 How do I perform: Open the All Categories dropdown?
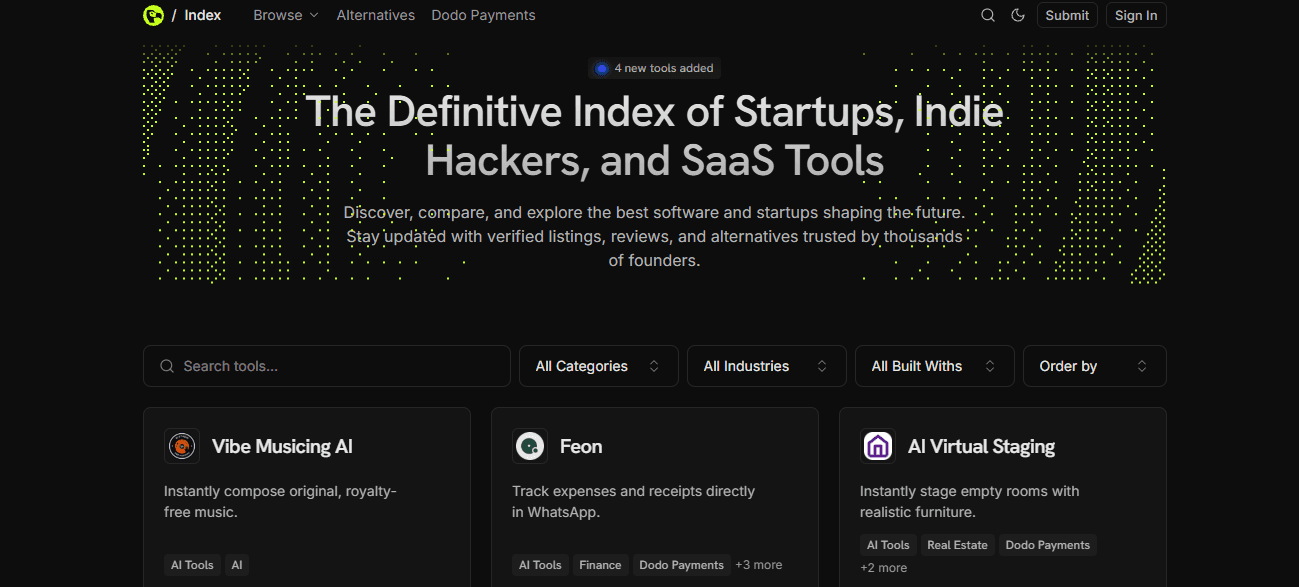[x=599, y=366]
